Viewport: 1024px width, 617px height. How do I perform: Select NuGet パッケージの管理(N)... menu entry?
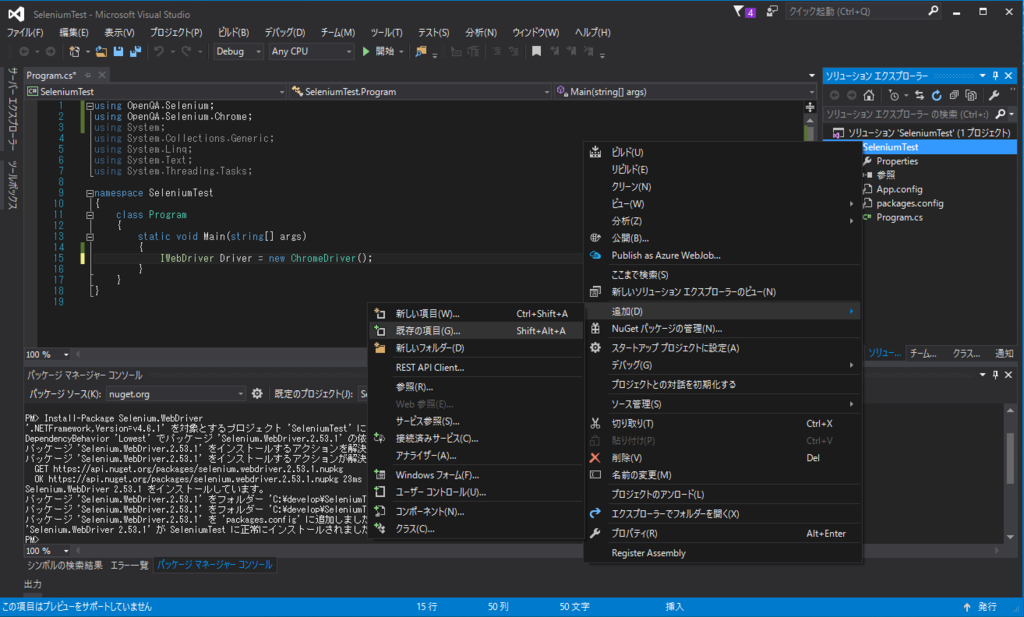point(723,329)
